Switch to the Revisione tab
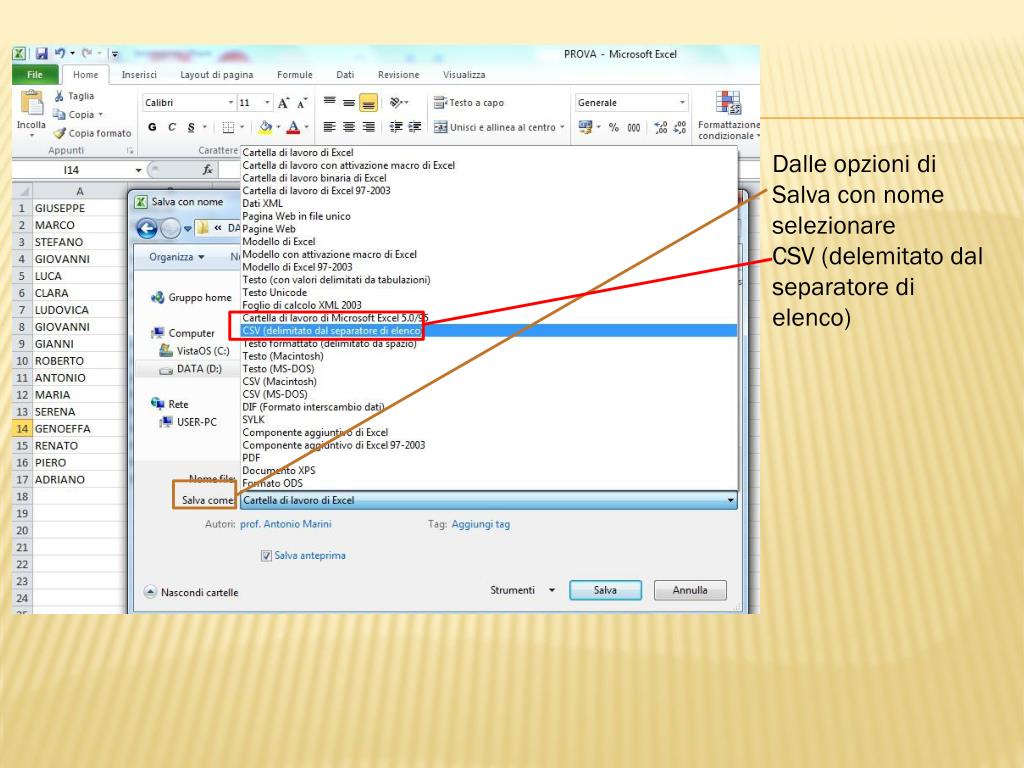The width and height of the screenshot is (1024, 768). pos(398,74)
